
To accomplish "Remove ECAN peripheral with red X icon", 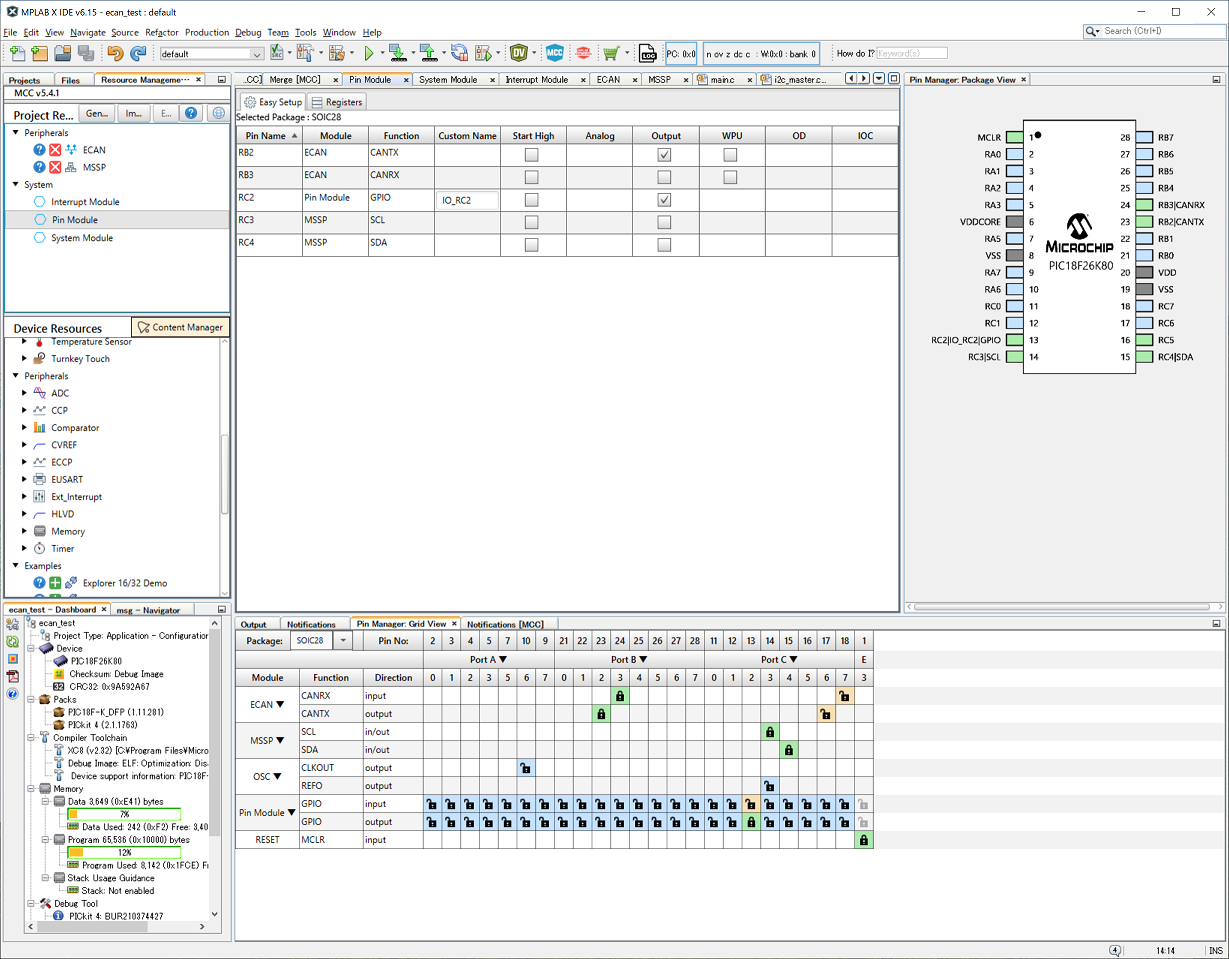I will [56, 150].
